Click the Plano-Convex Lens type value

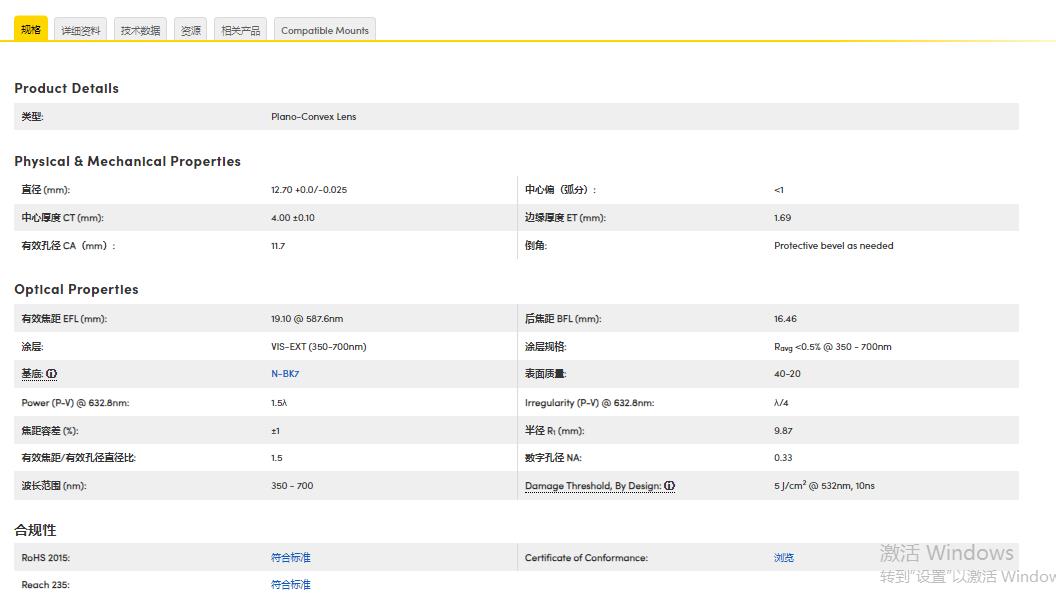coord(313,117)
